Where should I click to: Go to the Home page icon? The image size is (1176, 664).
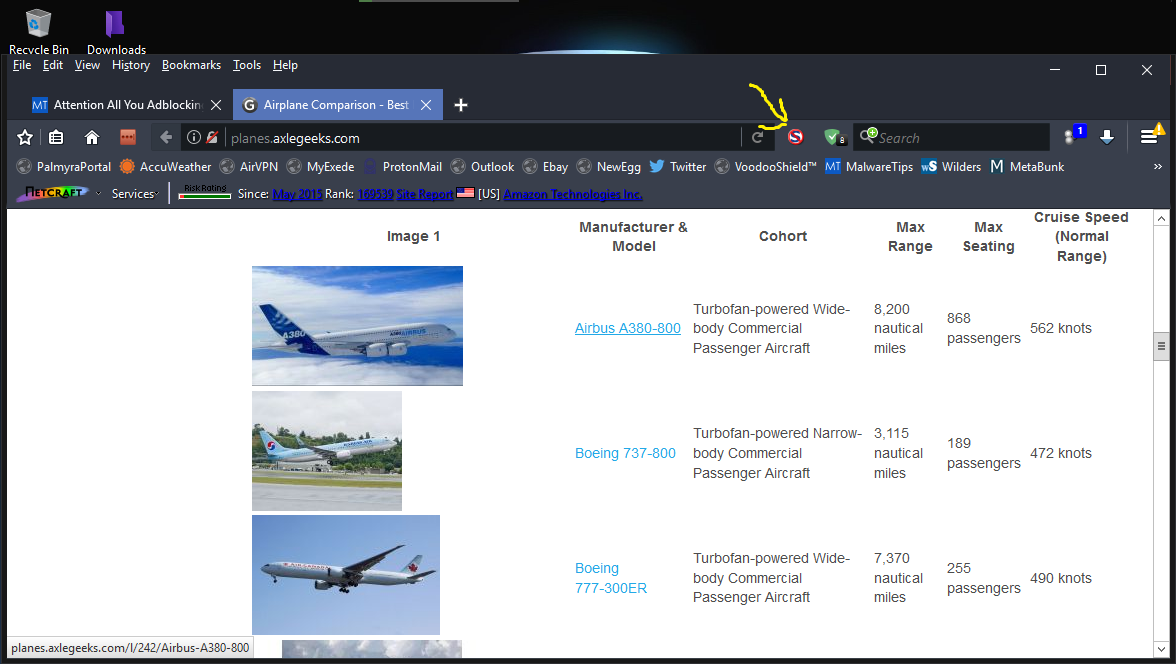click(x=92, y=137)
